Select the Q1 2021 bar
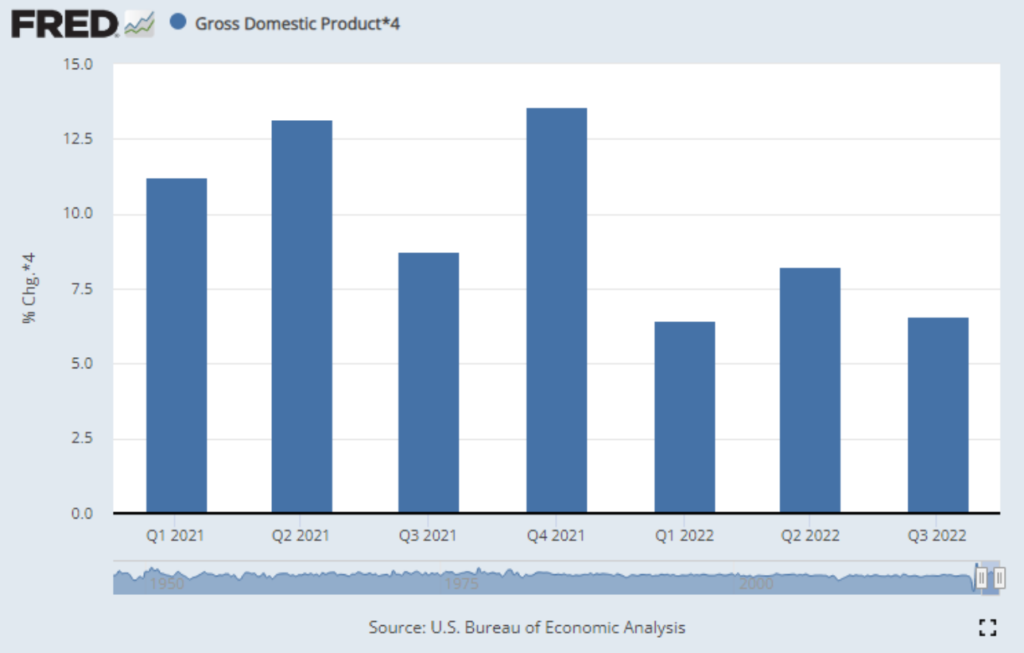The height and width of the screenshot is (653, 1024). point(176,345)
